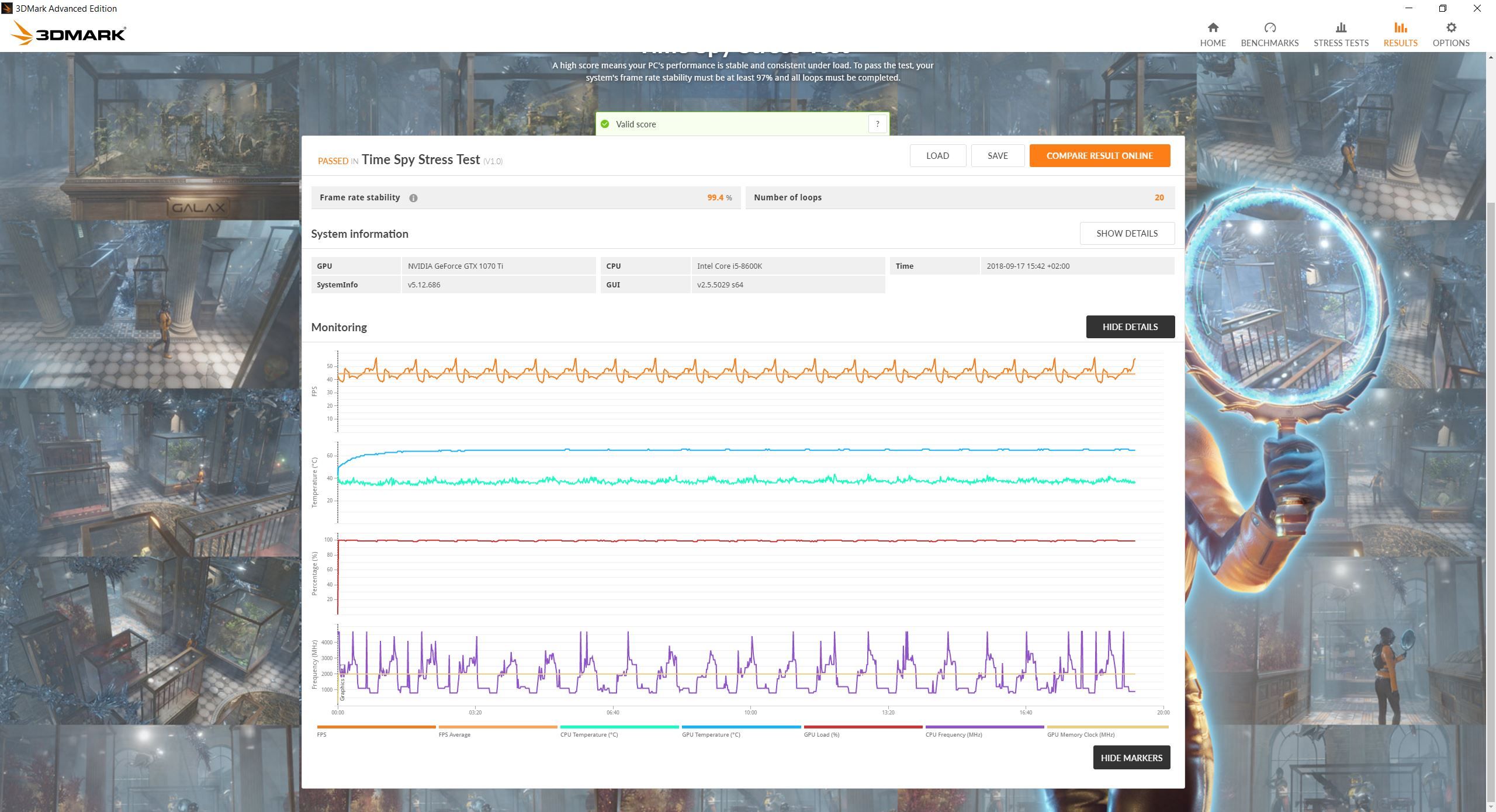Click the 99.4 % stability value
The image size is (1496, 812).
click(719, 197)
